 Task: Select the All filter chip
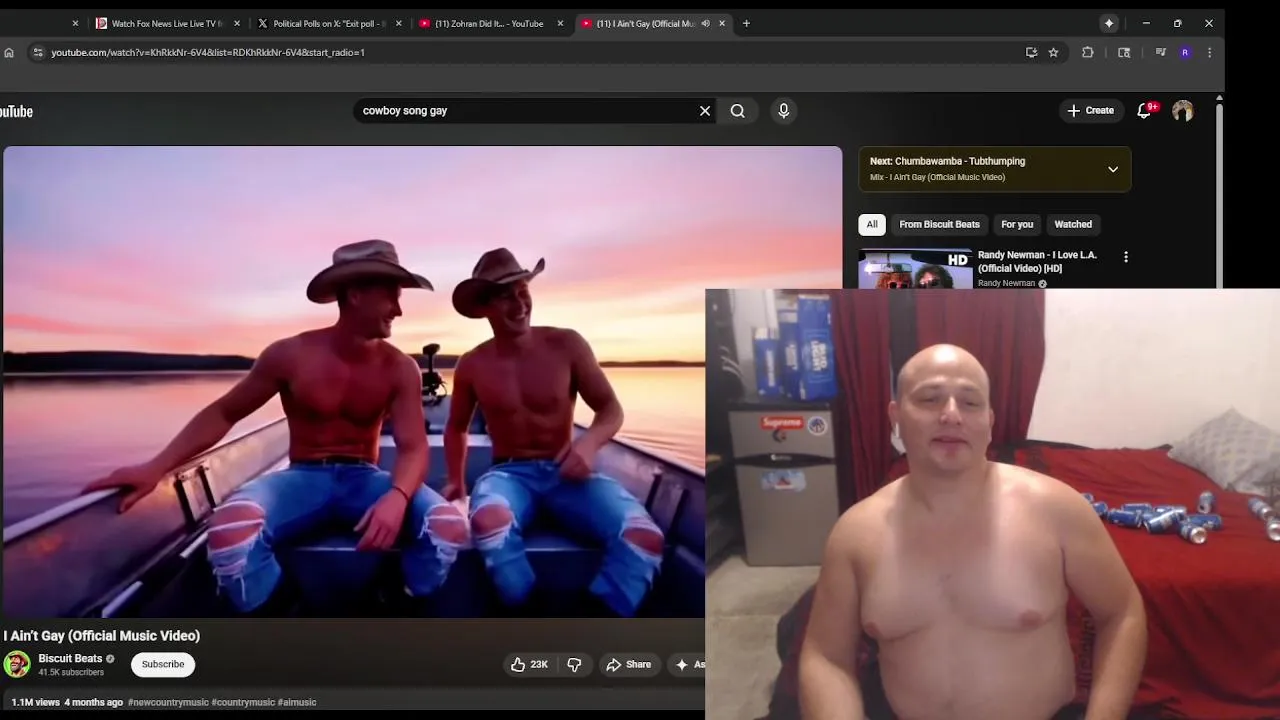872,224
